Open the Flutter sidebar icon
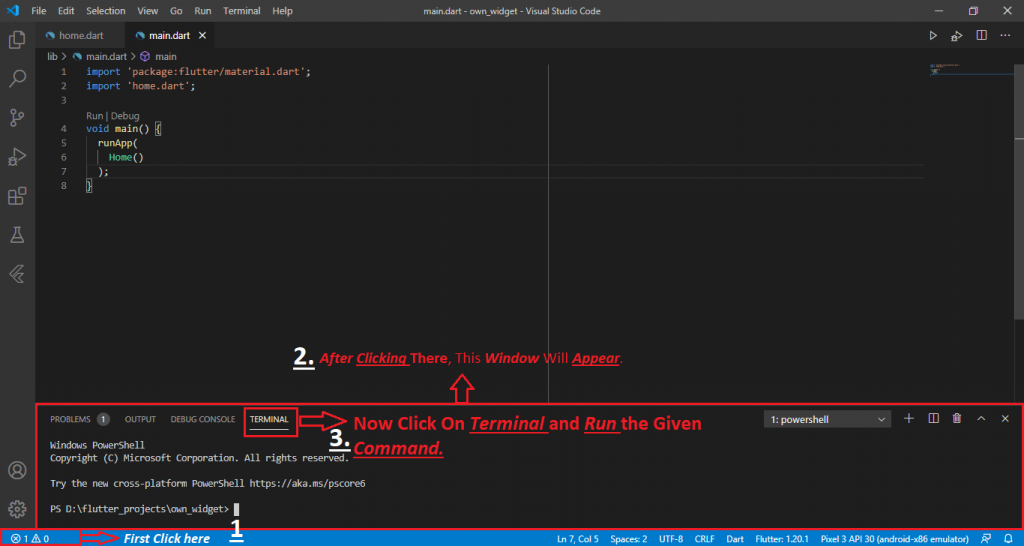Viewport: 1024px width, 546px height. (17, 275)
